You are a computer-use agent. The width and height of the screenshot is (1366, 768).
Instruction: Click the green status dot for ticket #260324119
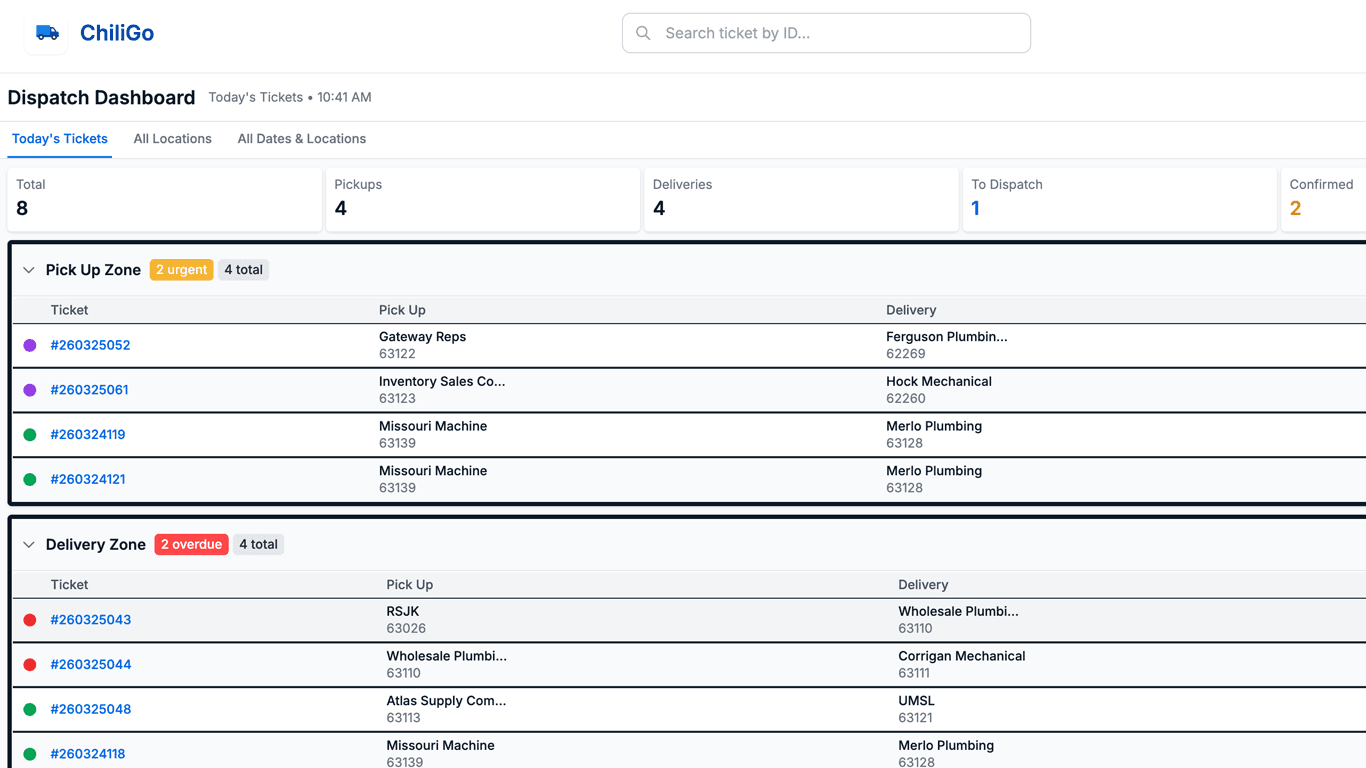click(30, 435)
